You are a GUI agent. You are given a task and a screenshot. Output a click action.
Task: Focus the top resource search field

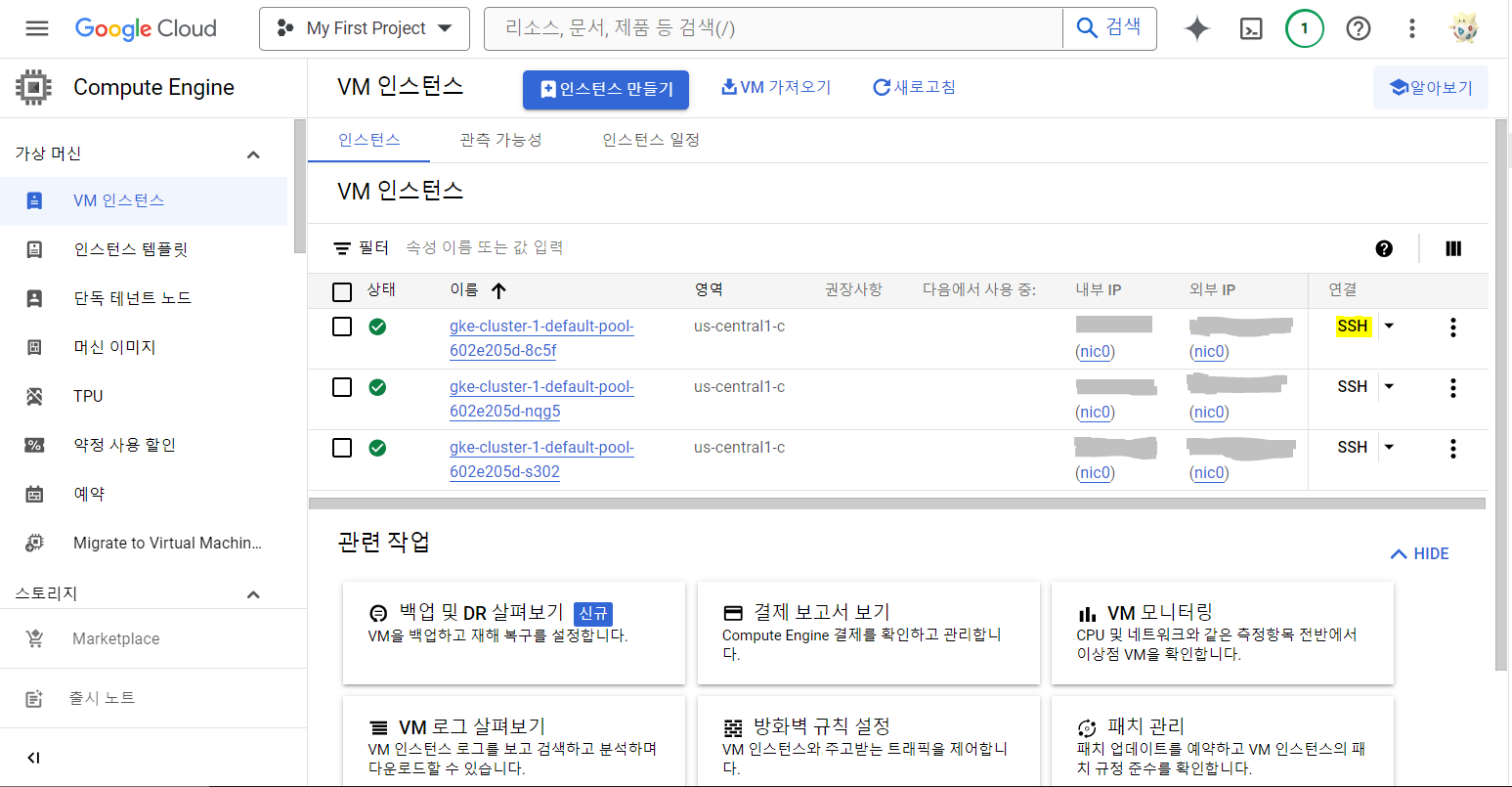[x=772, y=28]
